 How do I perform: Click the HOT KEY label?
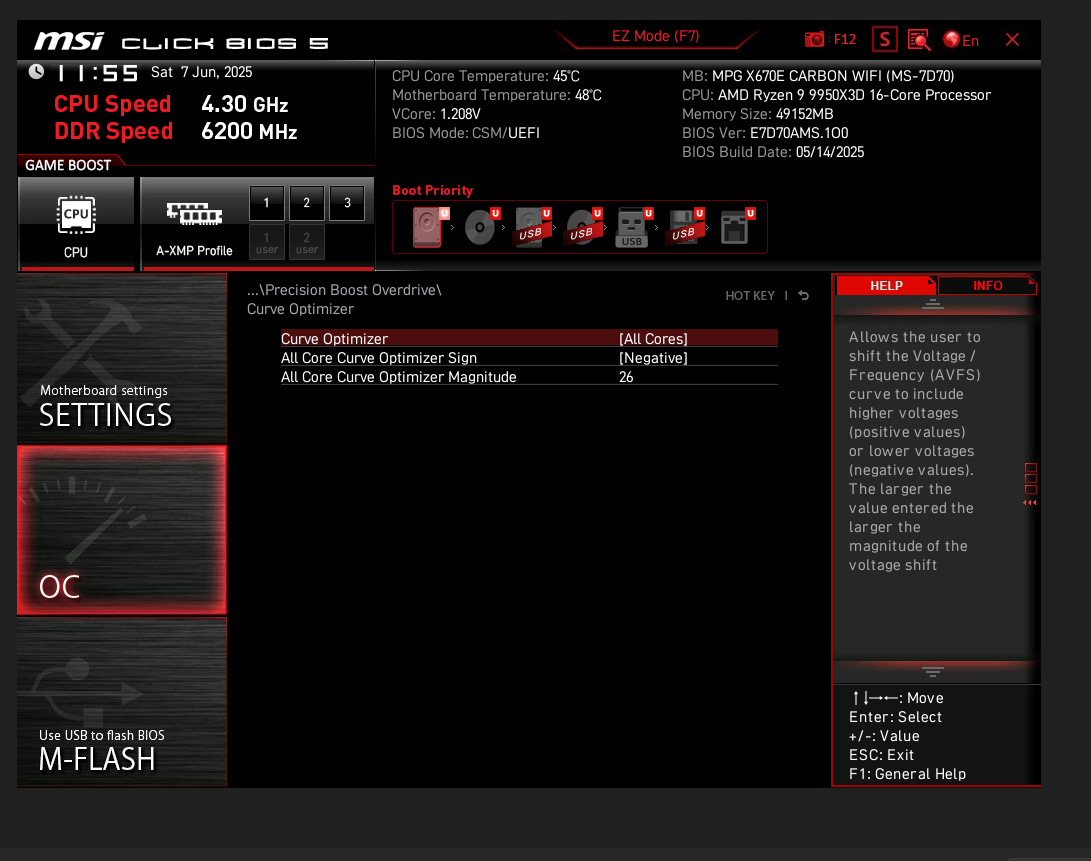coord(749,296)
